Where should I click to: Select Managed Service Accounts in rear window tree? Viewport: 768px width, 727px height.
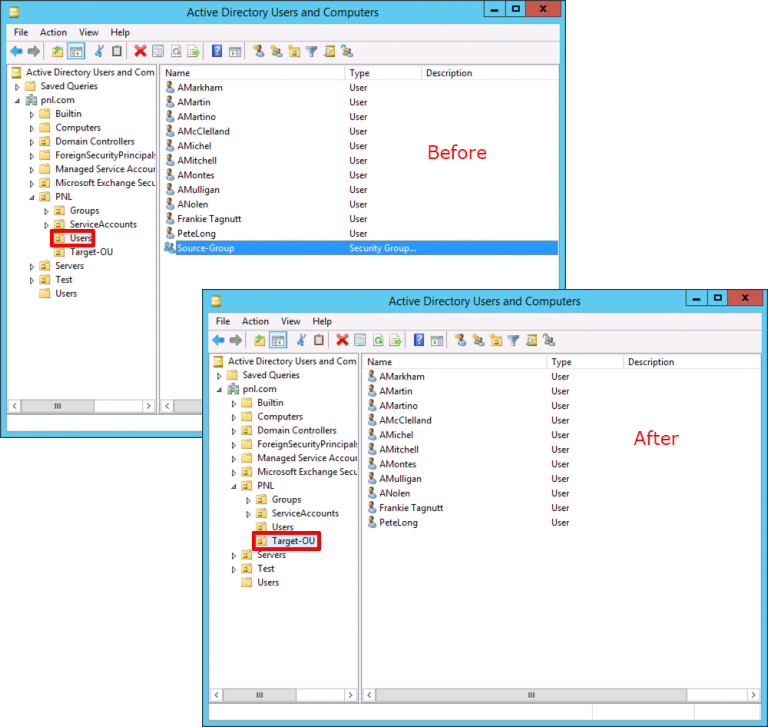105,169
